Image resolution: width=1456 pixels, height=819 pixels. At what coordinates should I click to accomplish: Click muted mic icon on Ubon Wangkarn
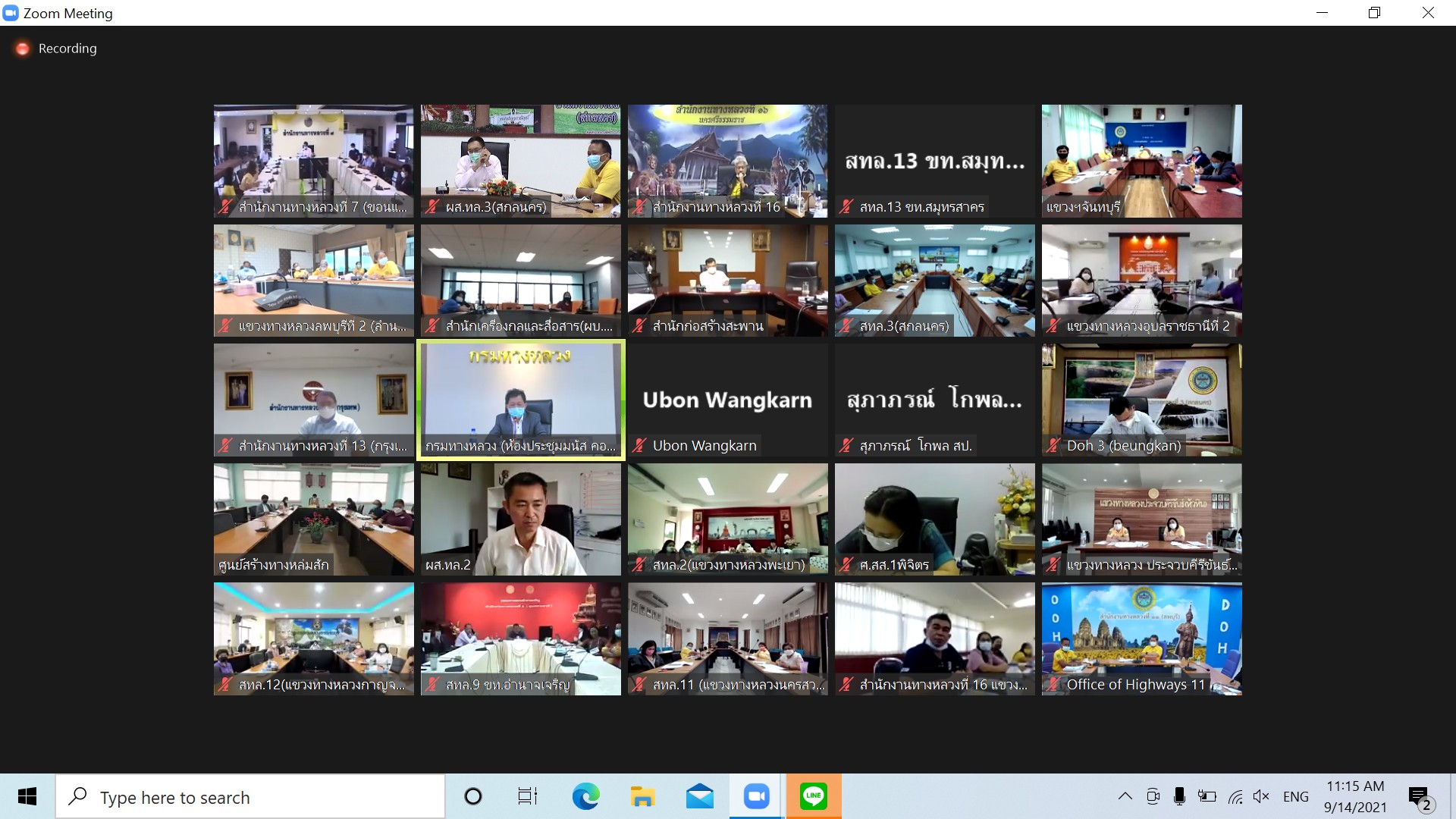(640, 446)
